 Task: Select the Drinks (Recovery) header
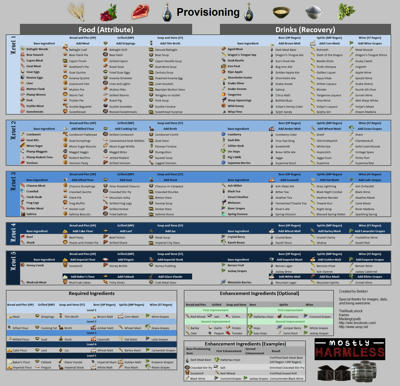305,29
